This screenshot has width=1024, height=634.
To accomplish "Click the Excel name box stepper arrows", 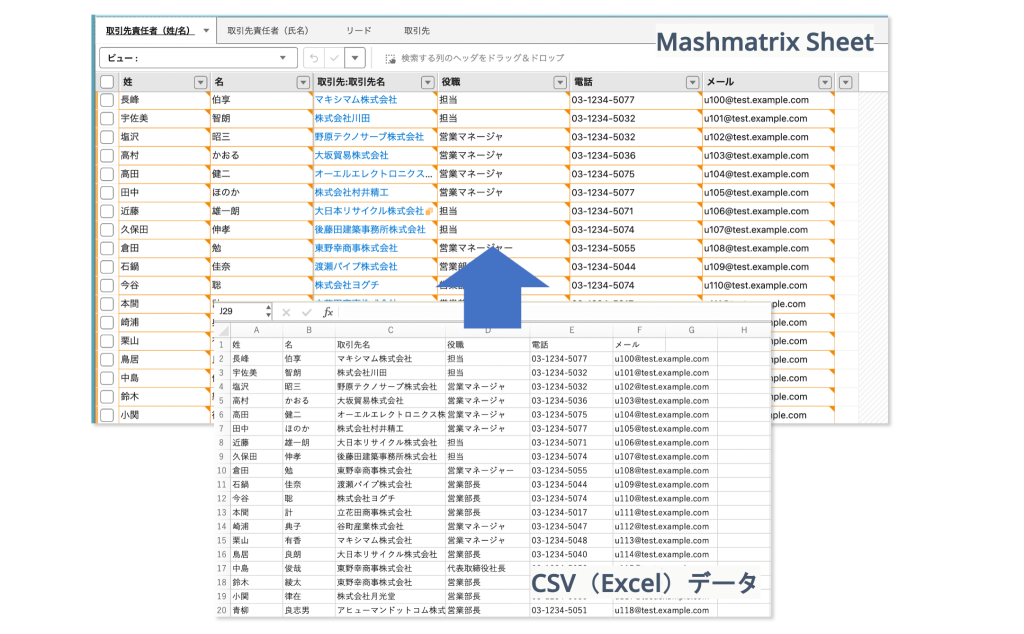I will [267, 312].
